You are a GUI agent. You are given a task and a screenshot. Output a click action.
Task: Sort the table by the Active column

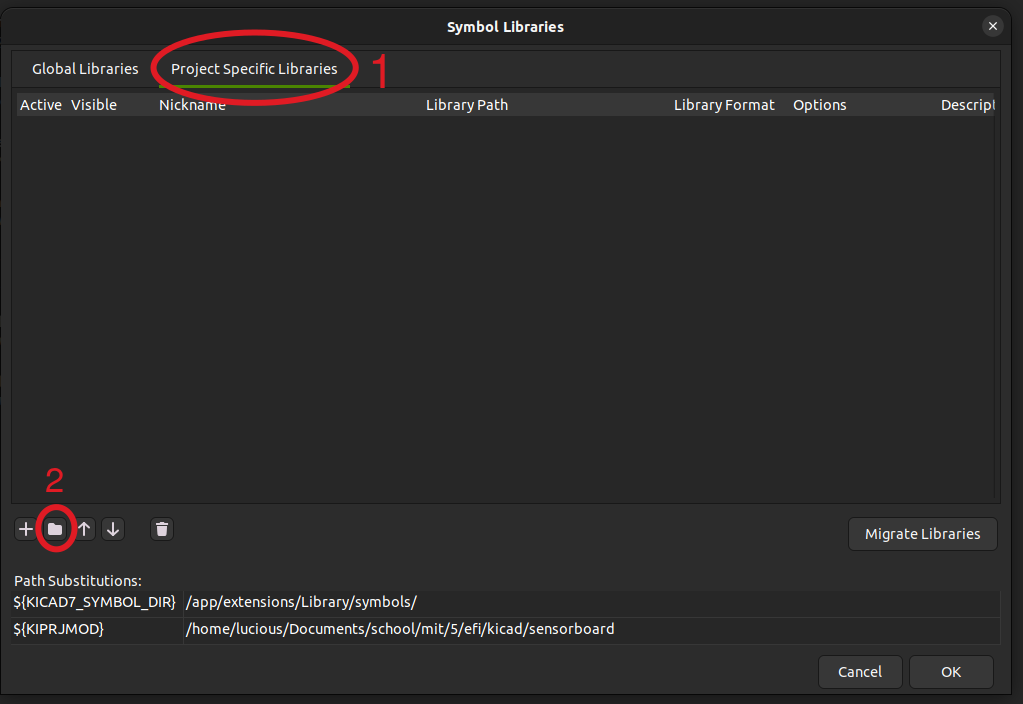(40, 104)
